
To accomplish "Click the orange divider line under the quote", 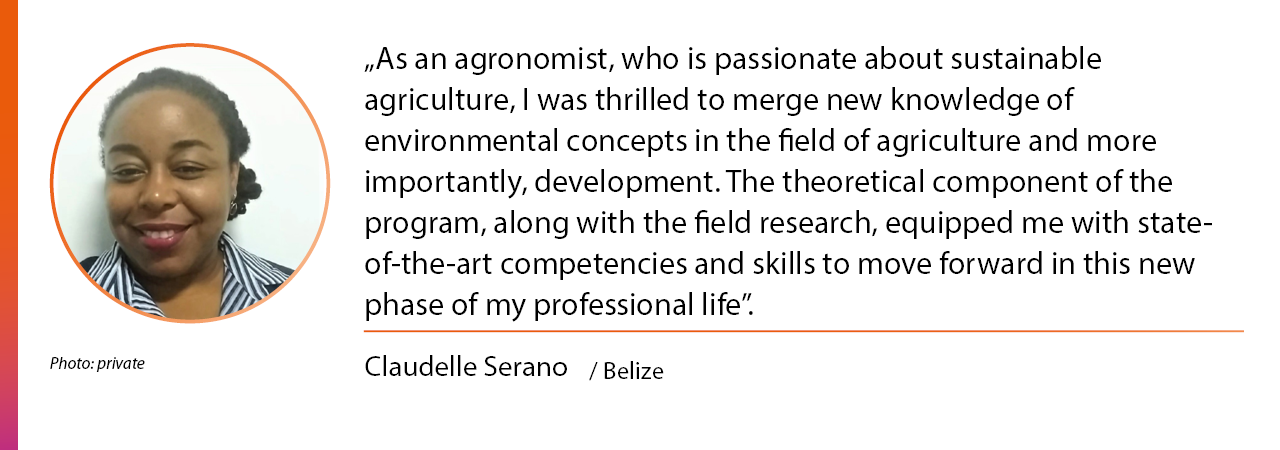I will pos(804,330).
